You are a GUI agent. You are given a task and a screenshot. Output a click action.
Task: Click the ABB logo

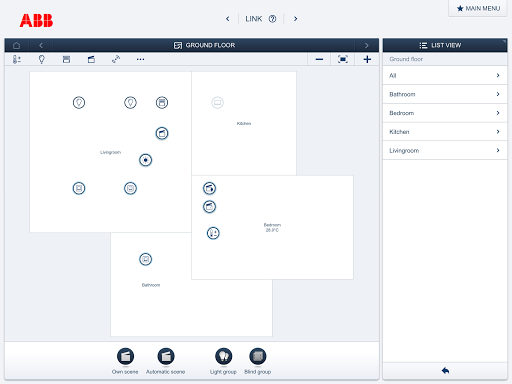click(x=36, y=20)
